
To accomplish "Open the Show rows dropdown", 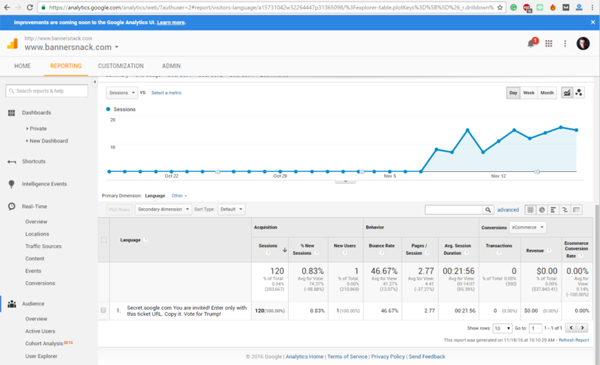I will pyautogui.click(x=502, y=328).
